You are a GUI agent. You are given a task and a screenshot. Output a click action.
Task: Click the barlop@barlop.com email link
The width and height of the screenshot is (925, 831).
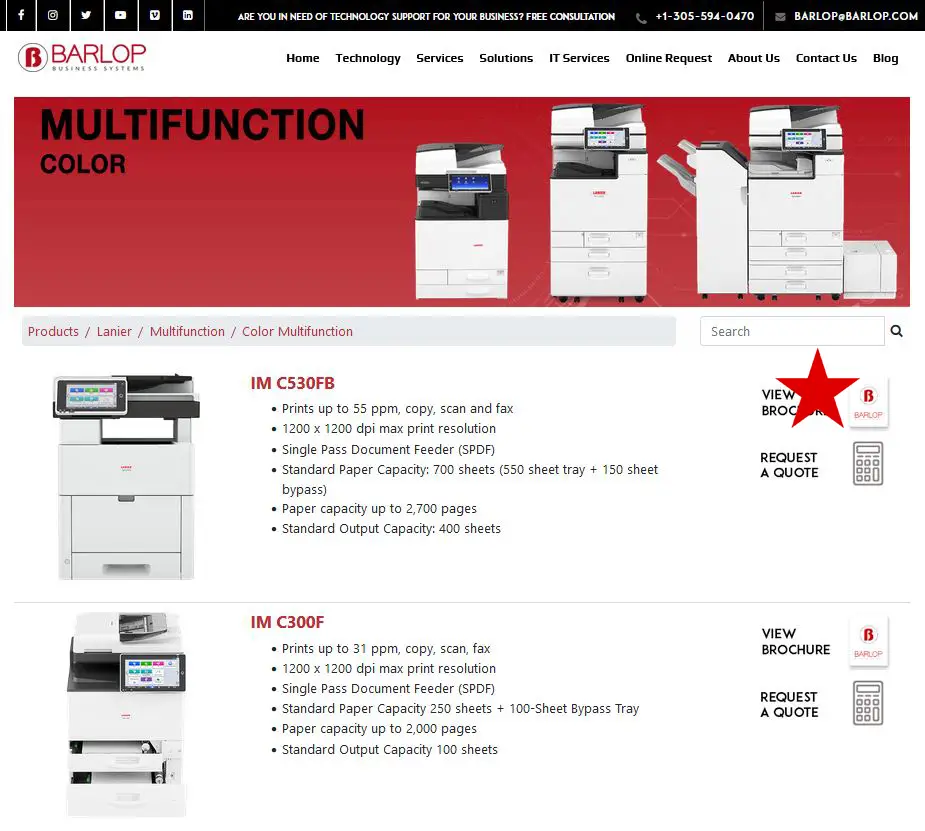click(x=855, y=16)
